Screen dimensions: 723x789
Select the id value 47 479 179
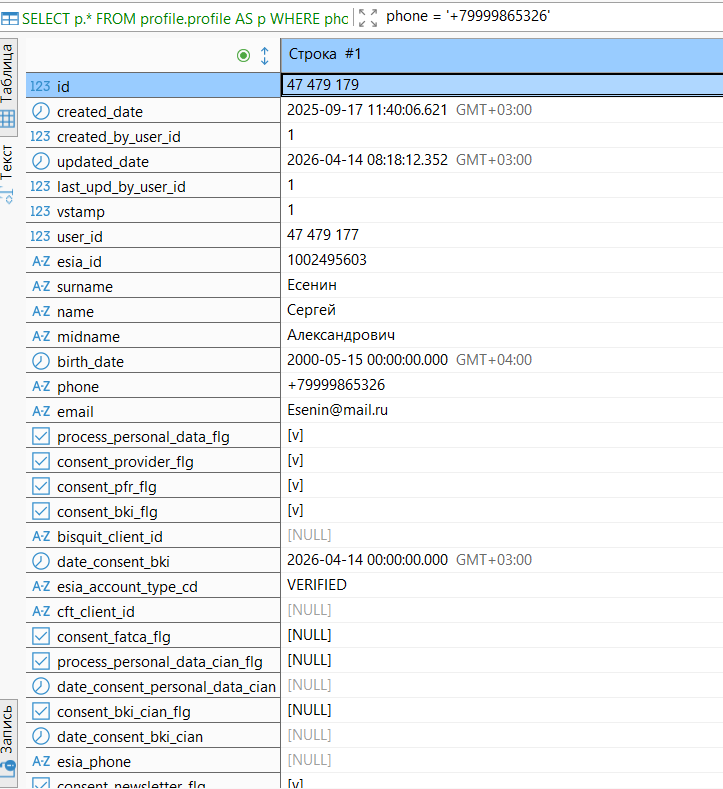323,85
